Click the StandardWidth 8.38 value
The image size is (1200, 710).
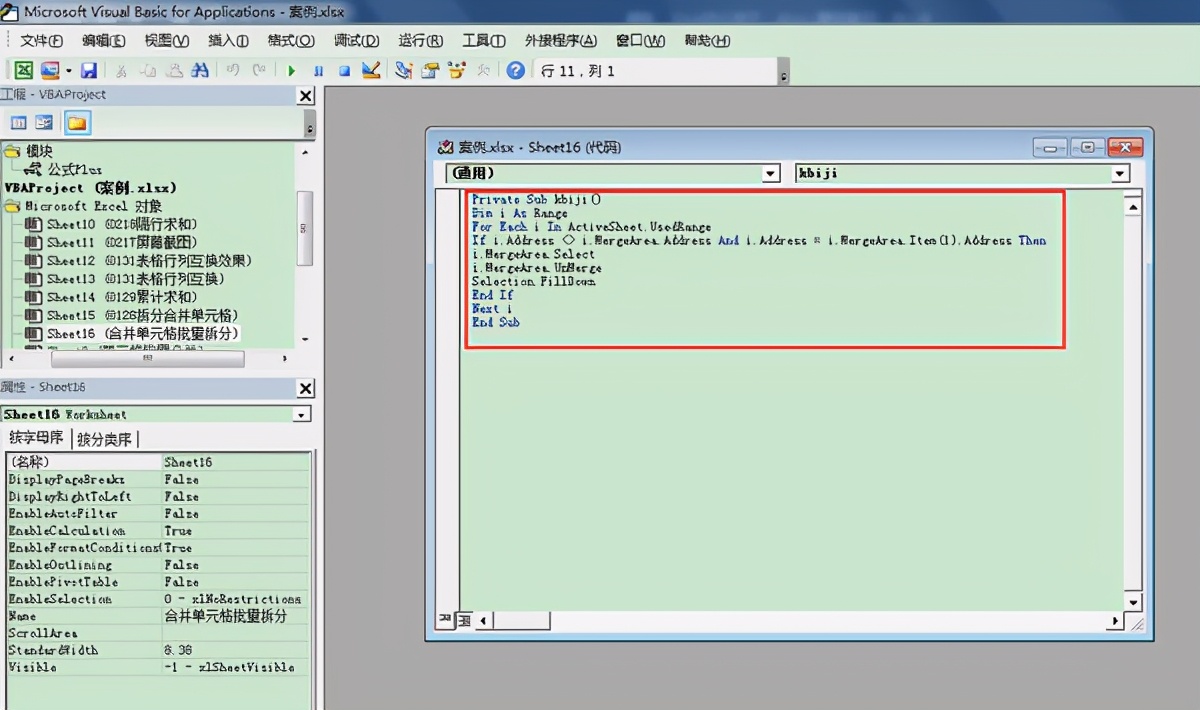pyautogui.click(x=237, y=650)
